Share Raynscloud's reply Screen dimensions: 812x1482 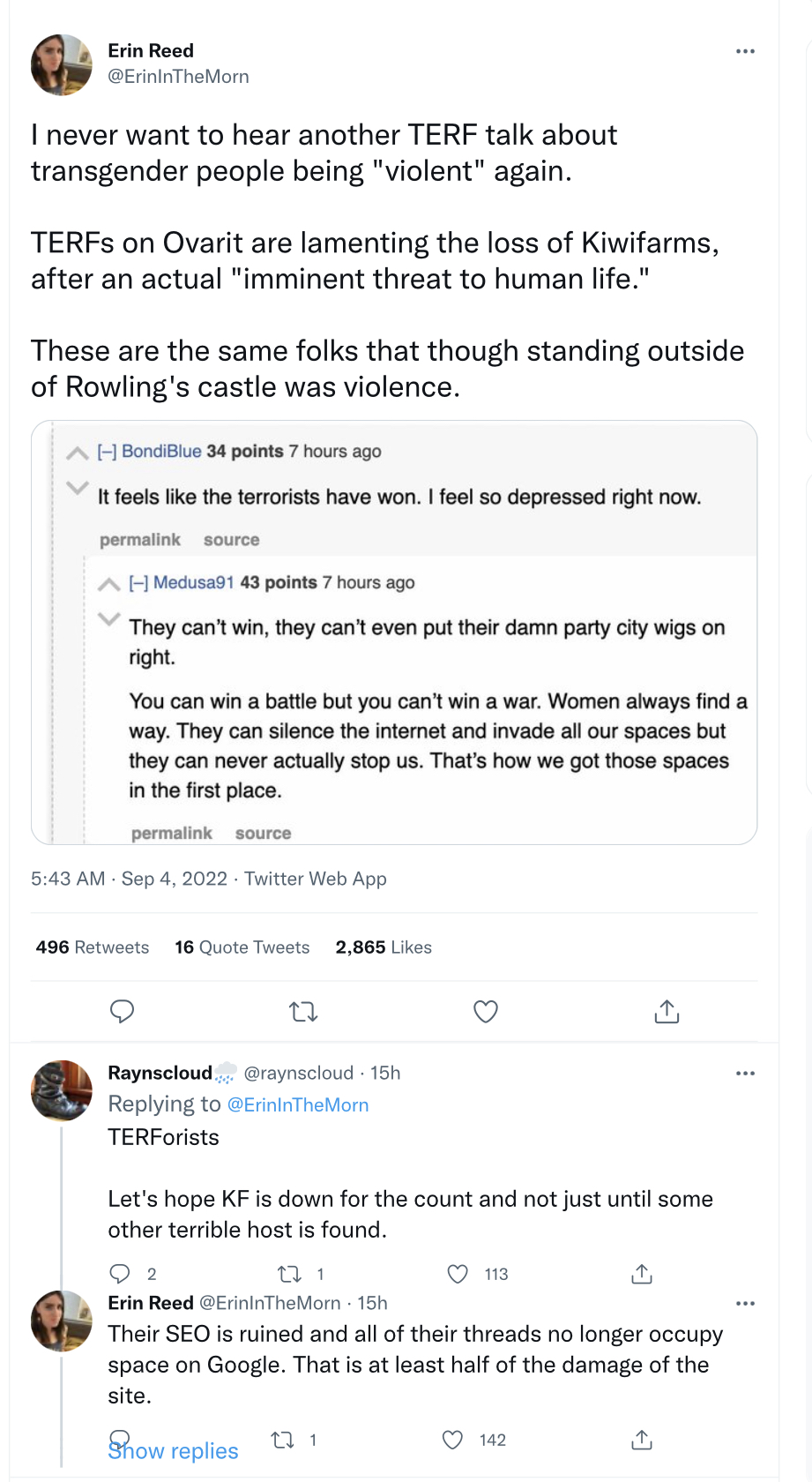(x=642, y=1274)
